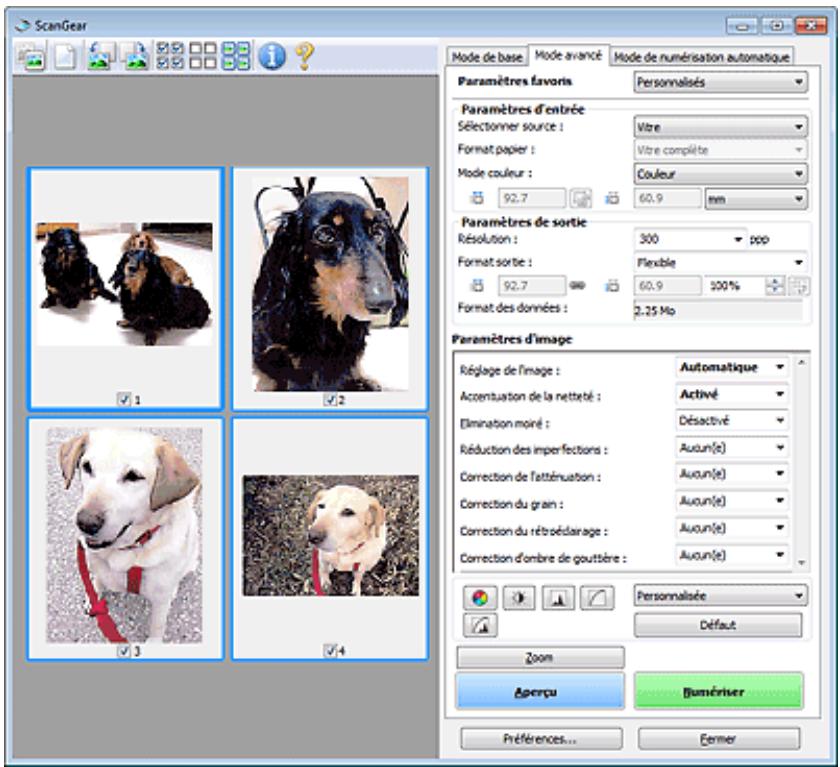The width and height of the screenshot is (840, 767).
Task: Click the output width icon beside 92.7
Action: (477, 285)
